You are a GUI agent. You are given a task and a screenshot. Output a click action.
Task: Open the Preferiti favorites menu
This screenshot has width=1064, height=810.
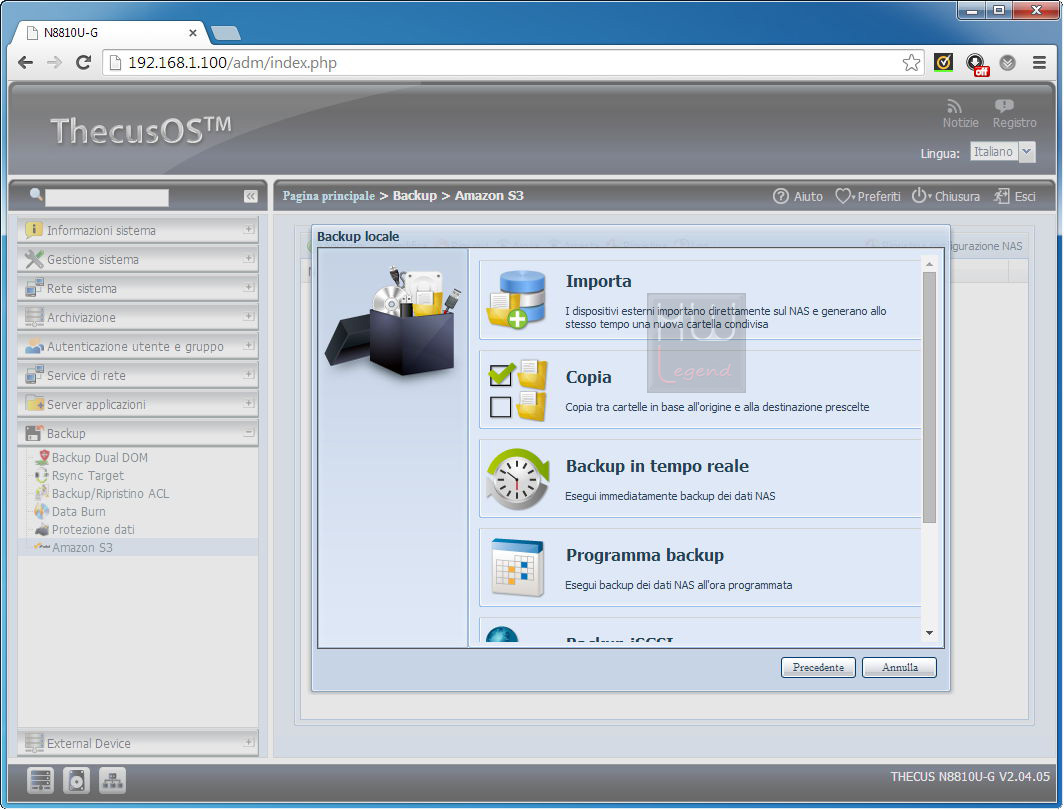(868, 196)
